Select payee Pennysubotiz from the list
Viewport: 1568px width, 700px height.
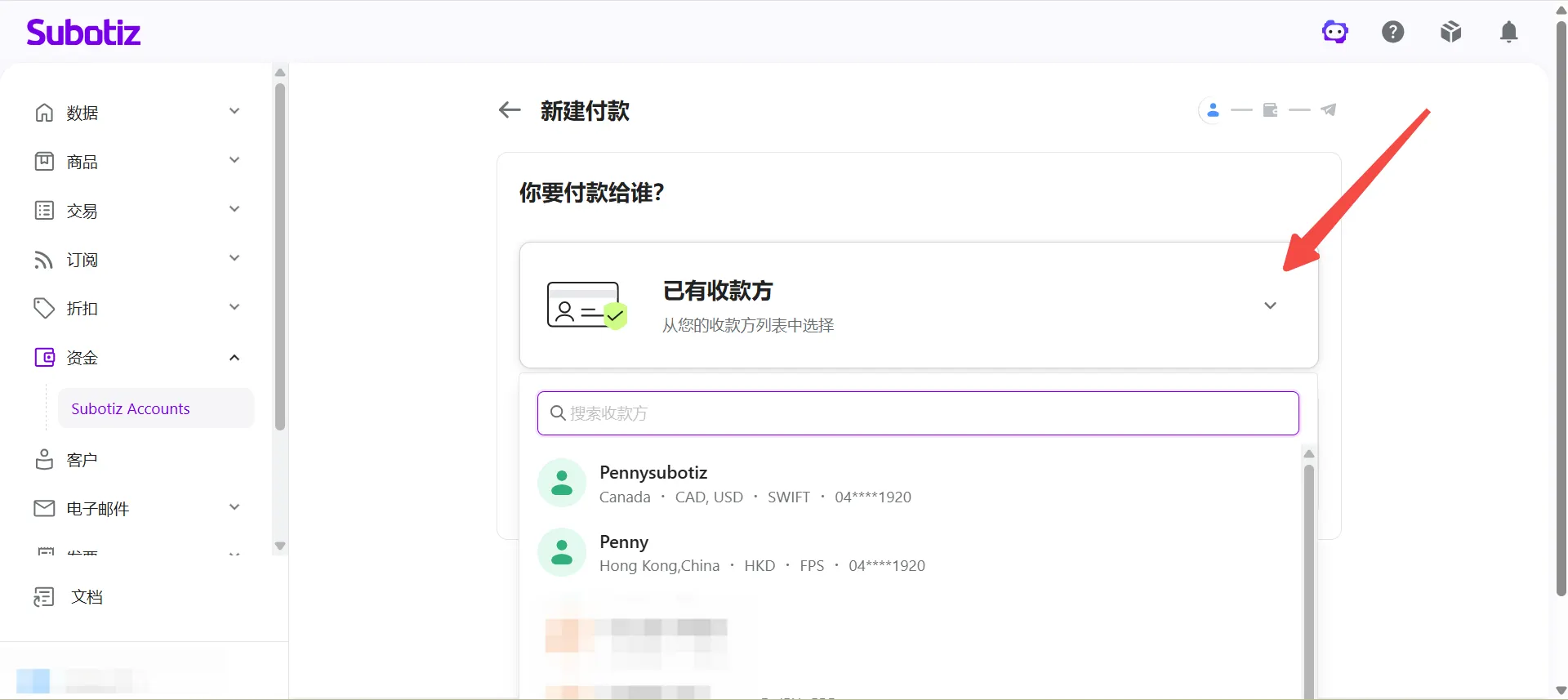coord(918,483)
